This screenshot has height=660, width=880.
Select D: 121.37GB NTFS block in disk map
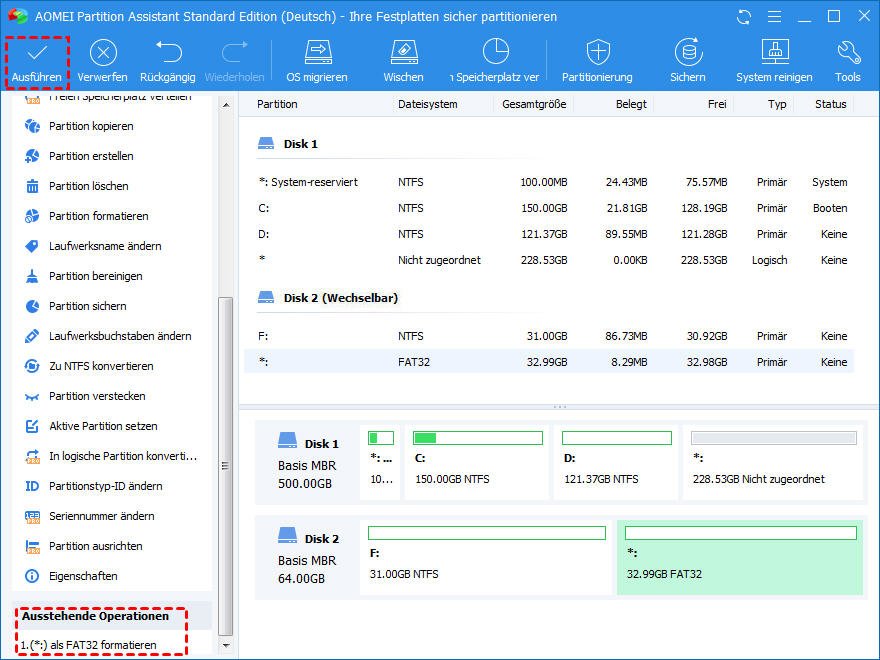(616, 462)
